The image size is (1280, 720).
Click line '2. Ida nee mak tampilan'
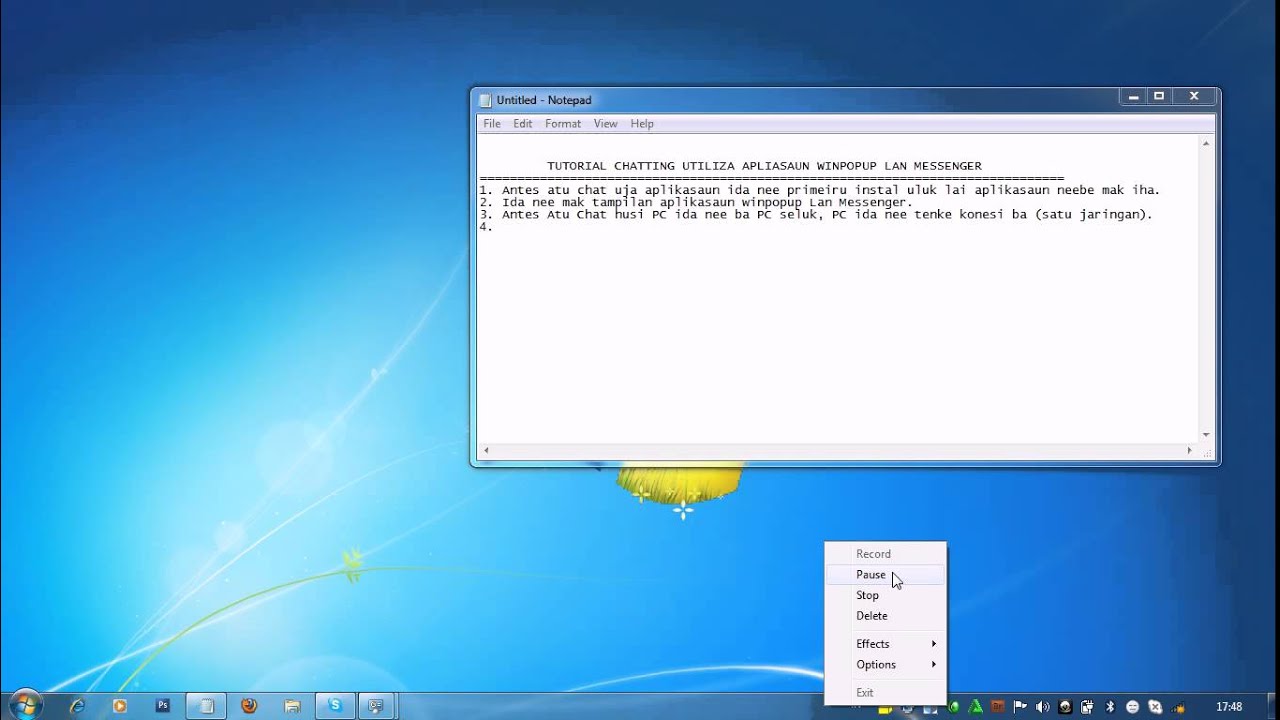pos(696,202)
